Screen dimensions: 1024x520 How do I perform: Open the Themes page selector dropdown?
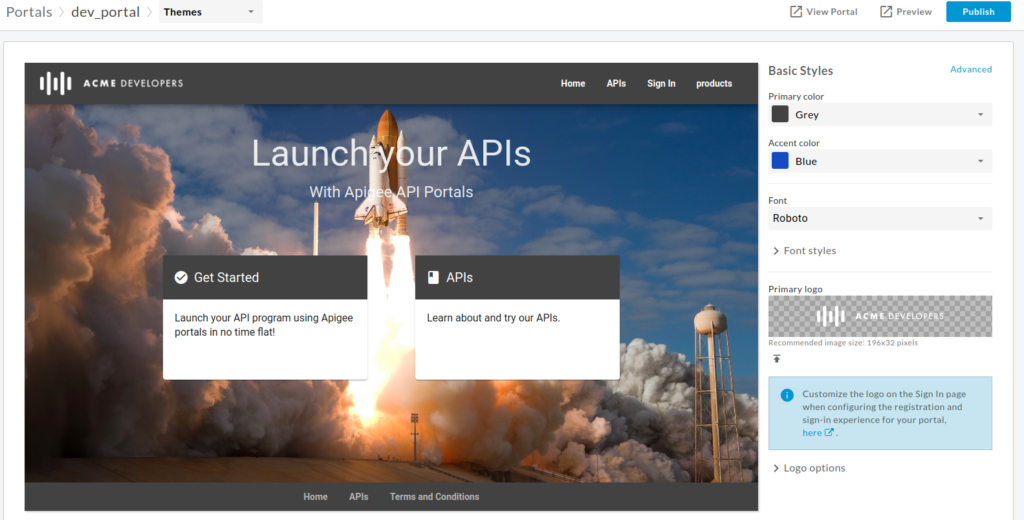(210, 12)
